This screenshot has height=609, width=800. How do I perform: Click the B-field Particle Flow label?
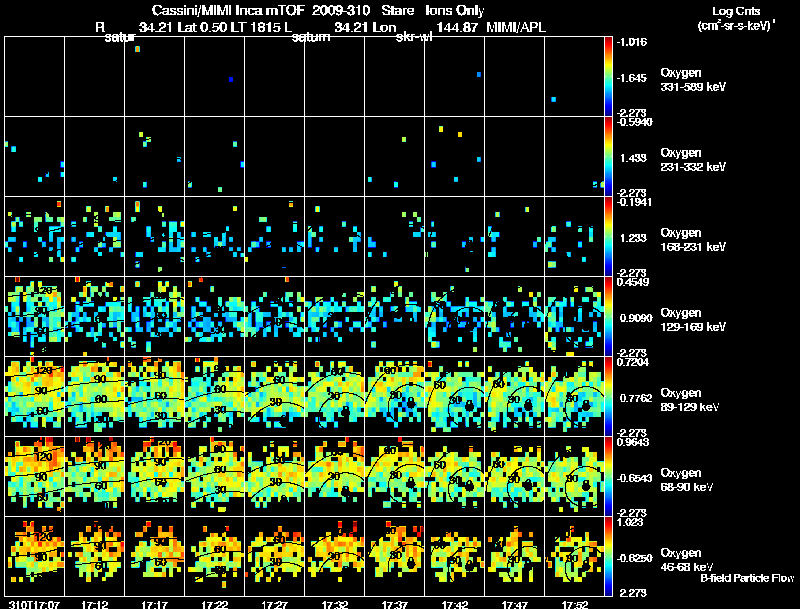[747, 578]
